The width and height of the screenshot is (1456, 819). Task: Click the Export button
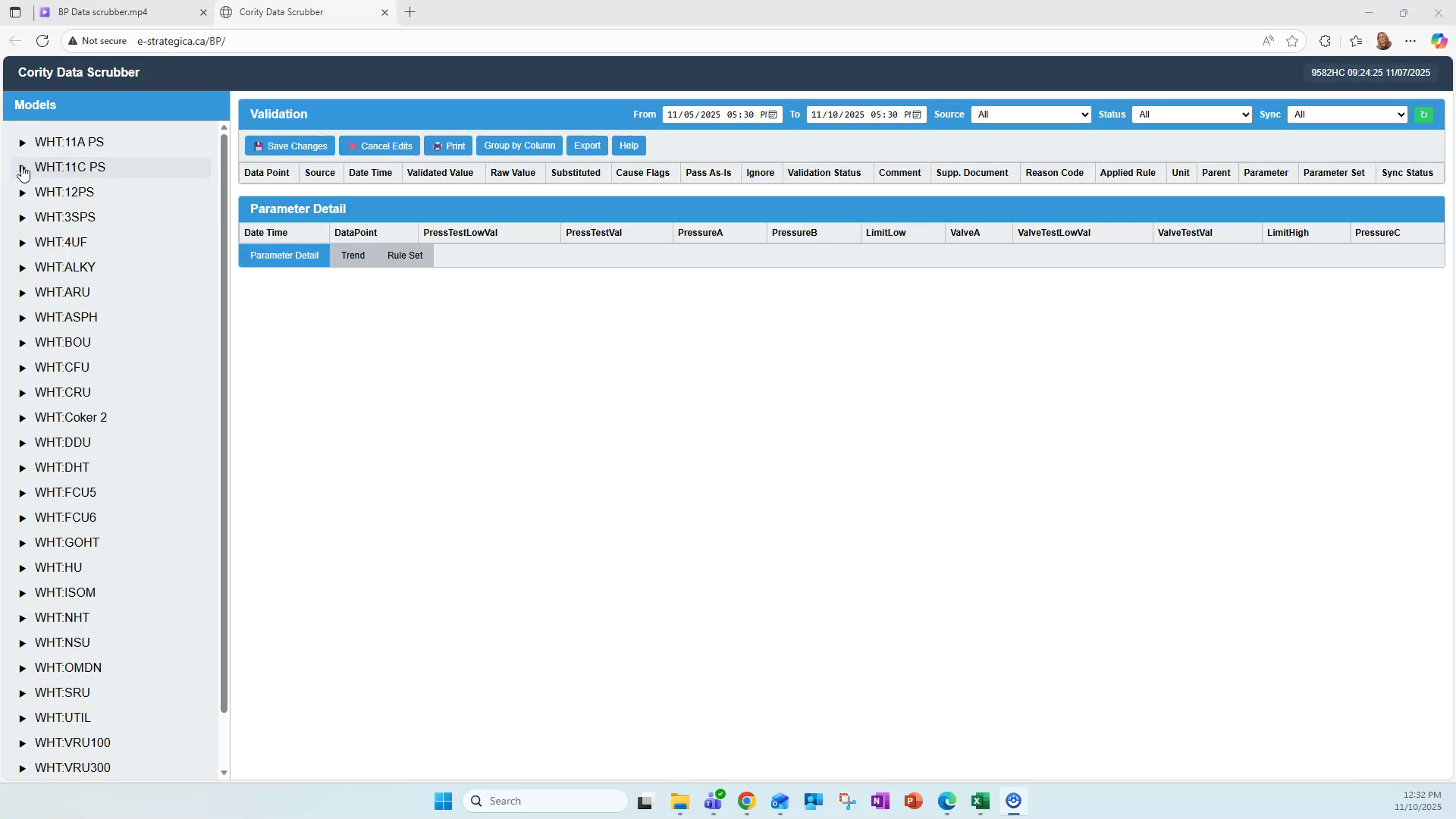[586, 146]
